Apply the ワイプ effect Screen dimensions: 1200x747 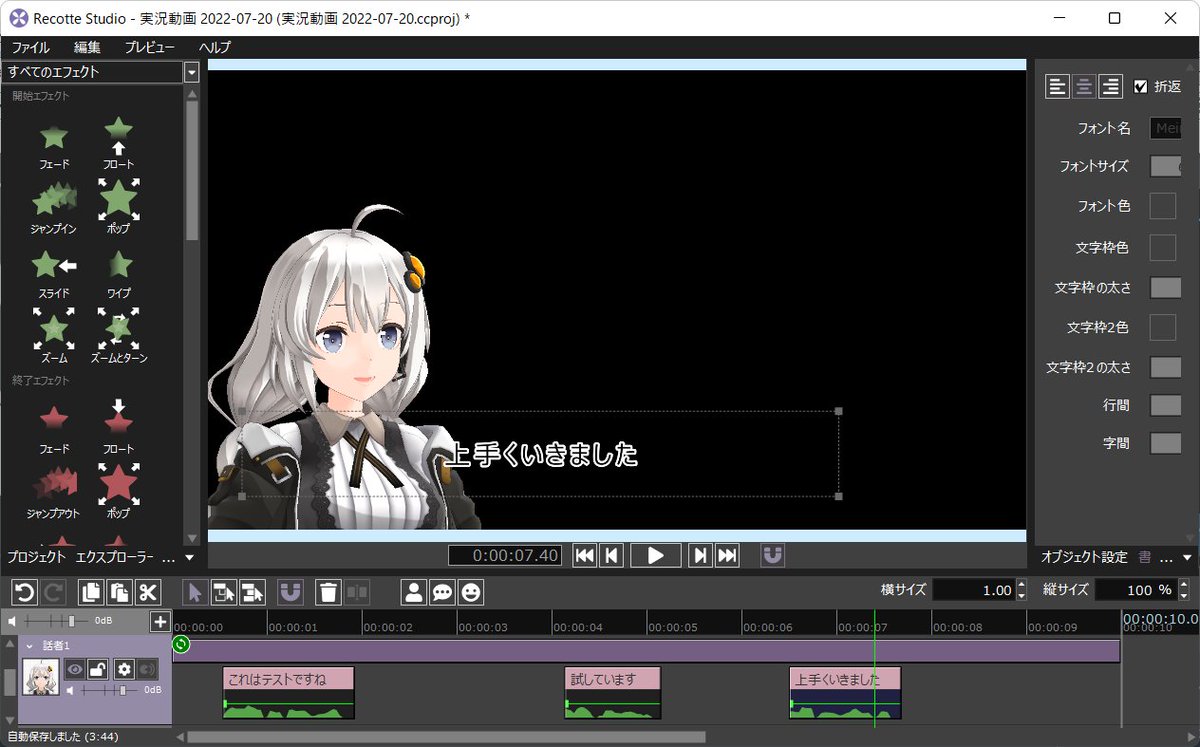click(x=118, y=273)
